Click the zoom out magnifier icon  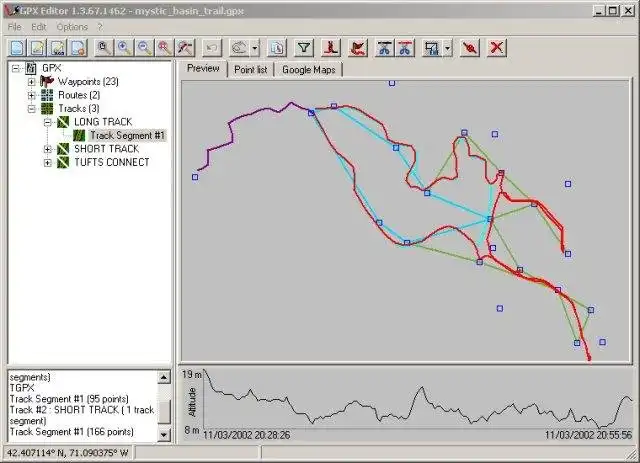coord(144,48)
